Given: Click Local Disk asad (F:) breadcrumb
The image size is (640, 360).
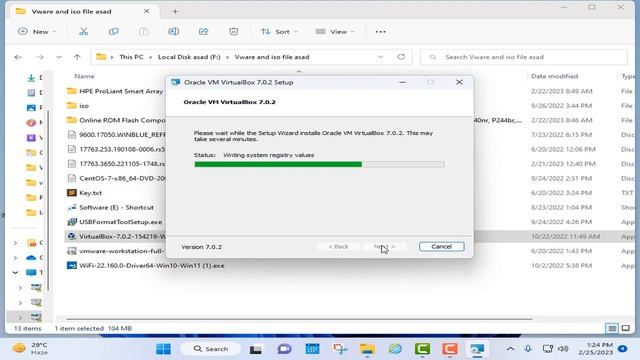Looking at the screenshot, I should coord(189,57).
